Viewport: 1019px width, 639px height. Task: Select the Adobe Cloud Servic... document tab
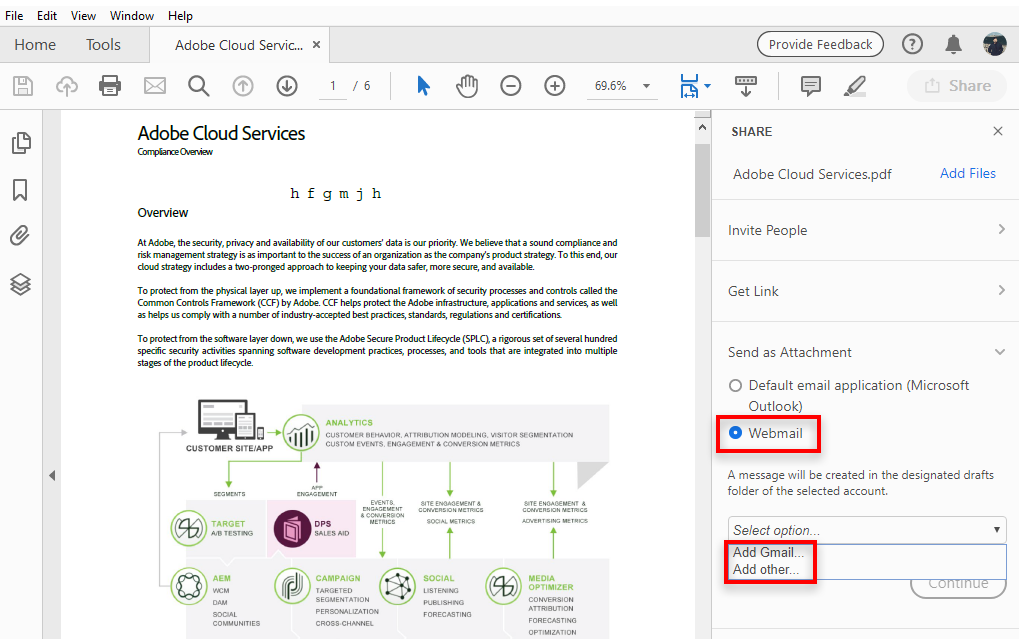click(239, 46)
